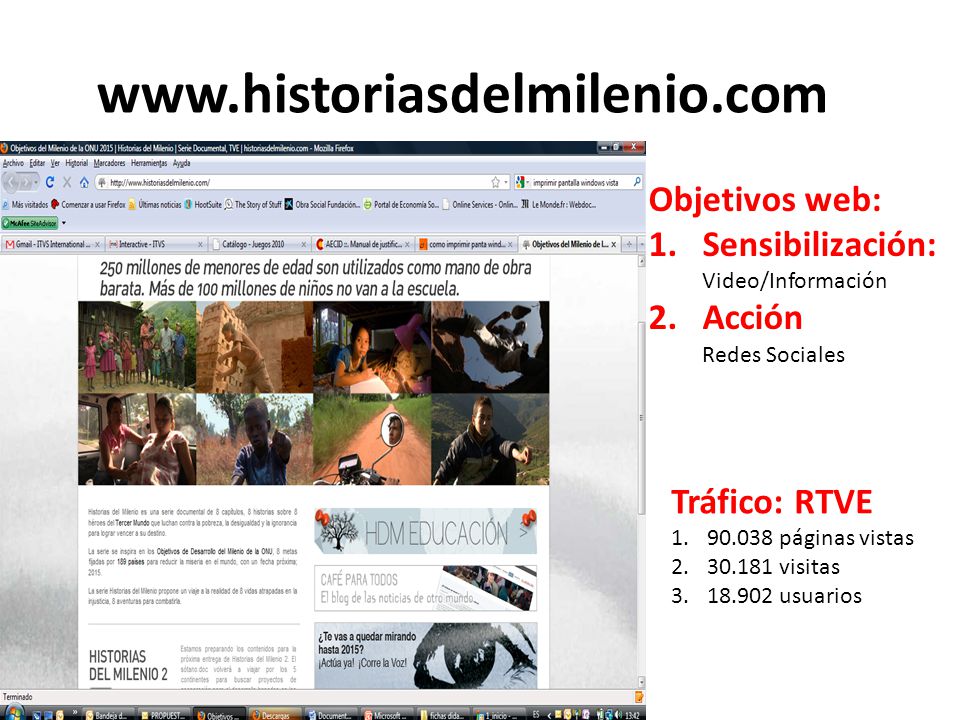Open the Archivo menu
The image size is (960, 720).
(13, 163)
